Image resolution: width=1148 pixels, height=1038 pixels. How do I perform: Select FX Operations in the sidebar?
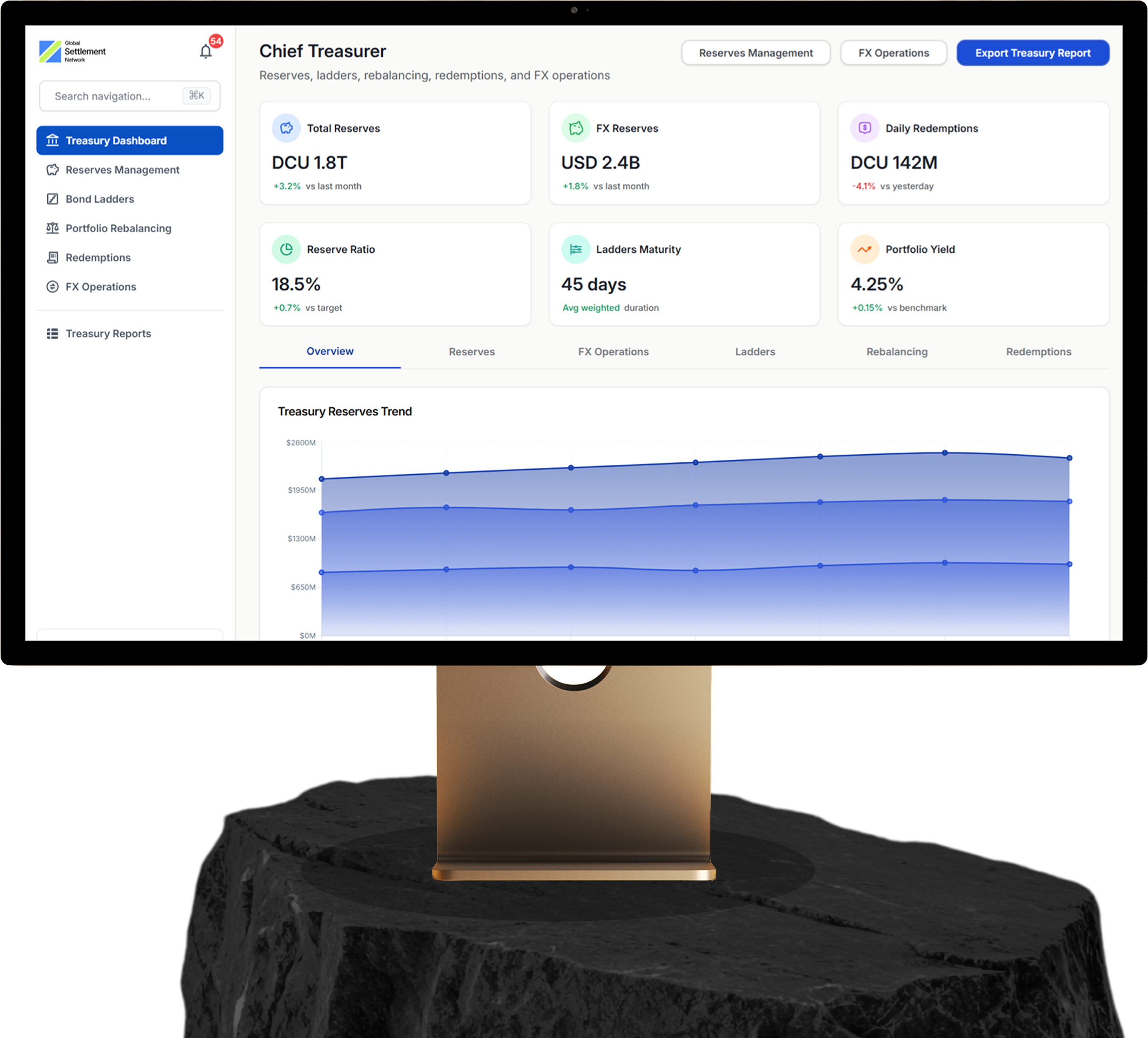101,287
